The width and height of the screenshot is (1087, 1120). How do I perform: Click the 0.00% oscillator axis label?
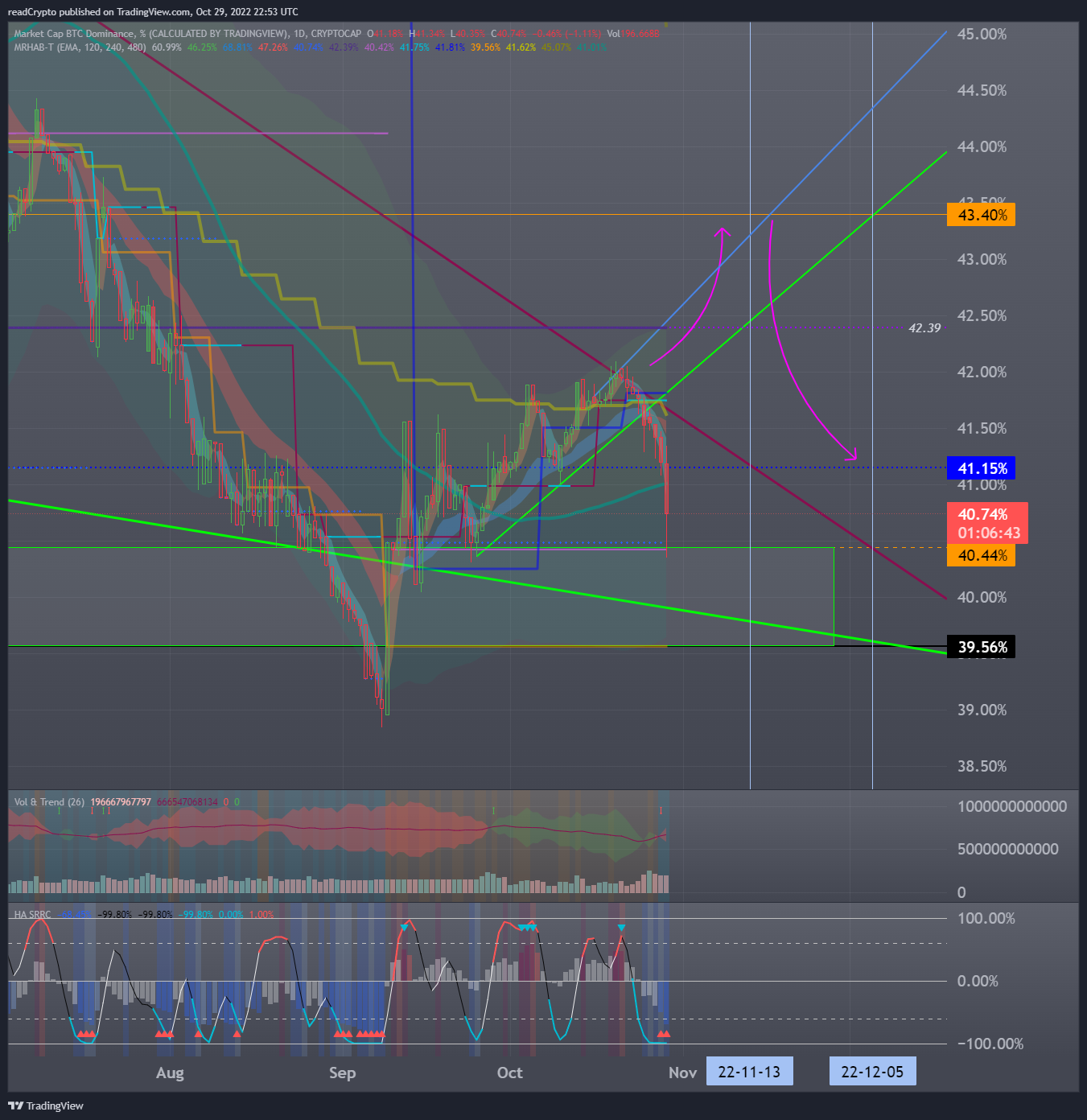click(x=978, y=981)
